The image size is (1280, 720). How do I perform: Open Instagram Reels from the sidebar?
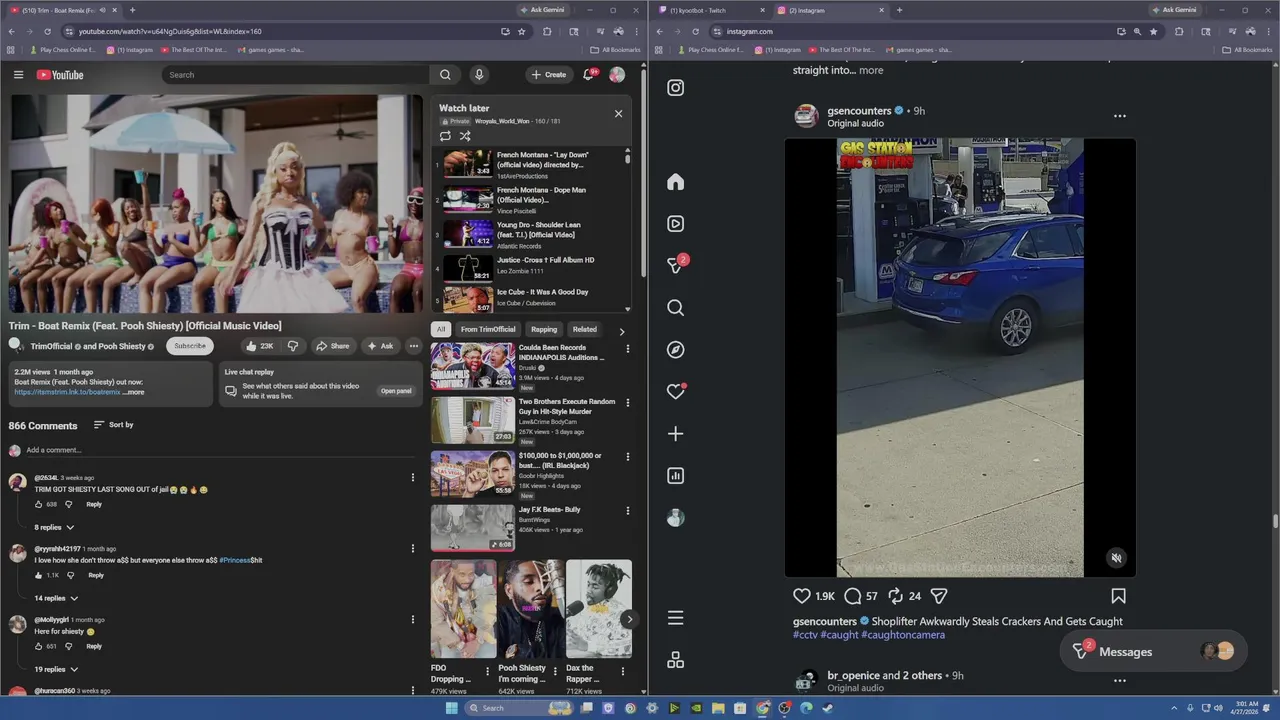point(676,224)
